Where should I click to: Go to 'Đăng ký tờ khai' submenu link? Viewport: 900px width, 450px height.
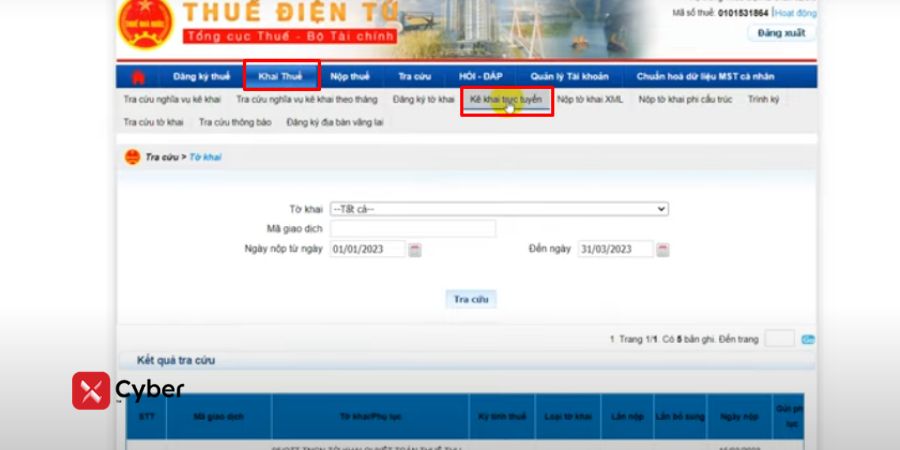click(x=423, y=100)
